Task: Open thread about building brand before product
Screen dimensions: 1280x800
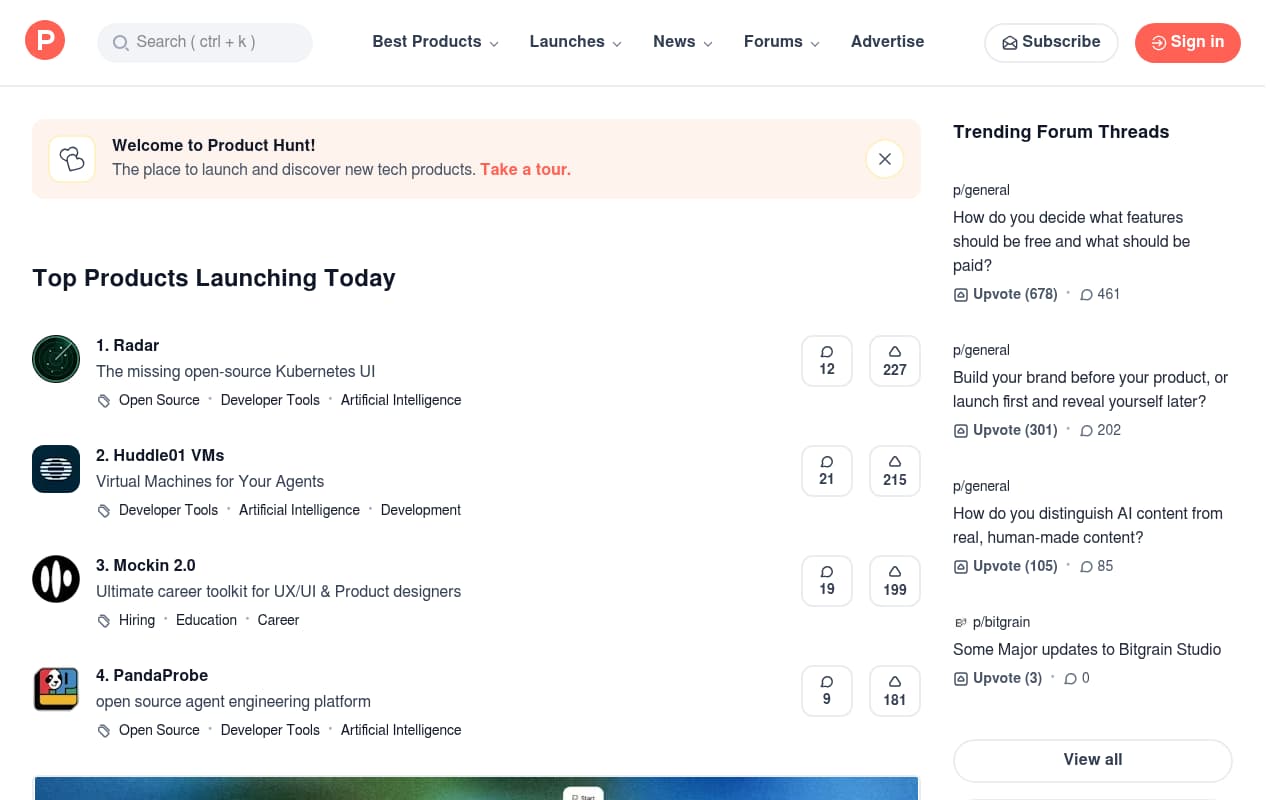Action: point(1090,389)
